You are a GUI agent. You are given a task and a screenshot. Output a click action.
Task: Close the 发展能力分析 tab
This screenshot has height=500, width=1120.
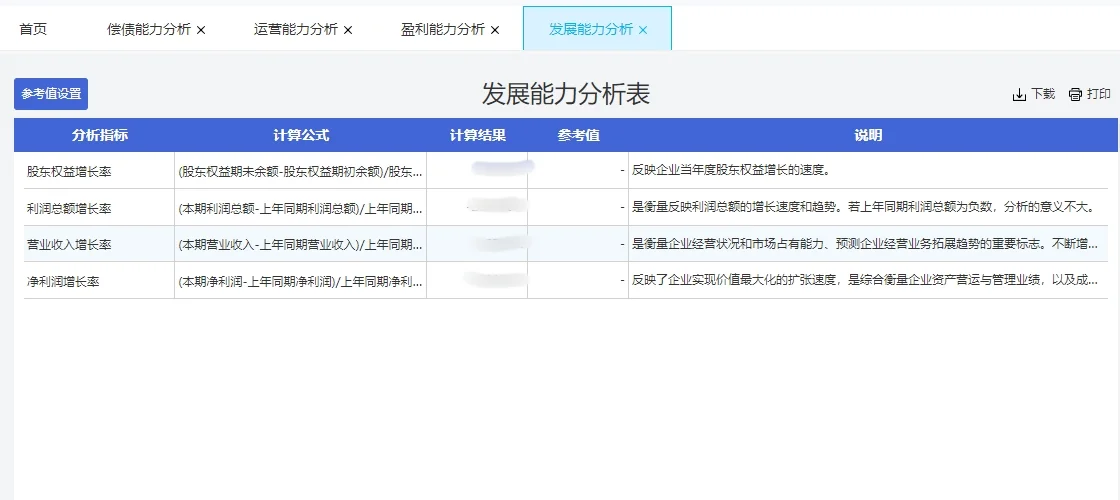pyautogui.click(x=643, y=30)
